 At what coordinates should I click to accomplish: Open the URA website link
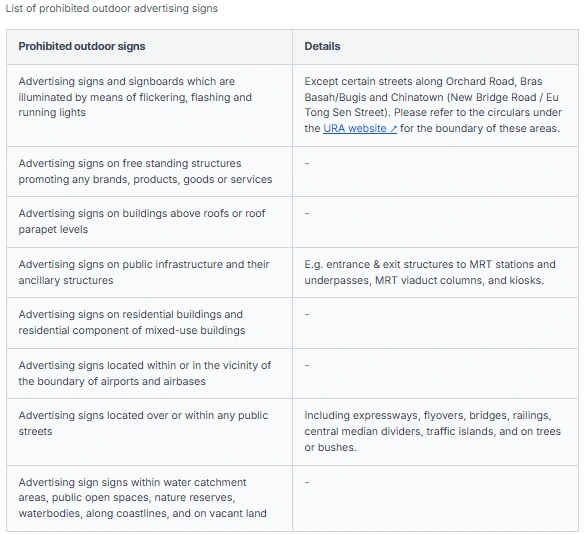tap(360, 128)
